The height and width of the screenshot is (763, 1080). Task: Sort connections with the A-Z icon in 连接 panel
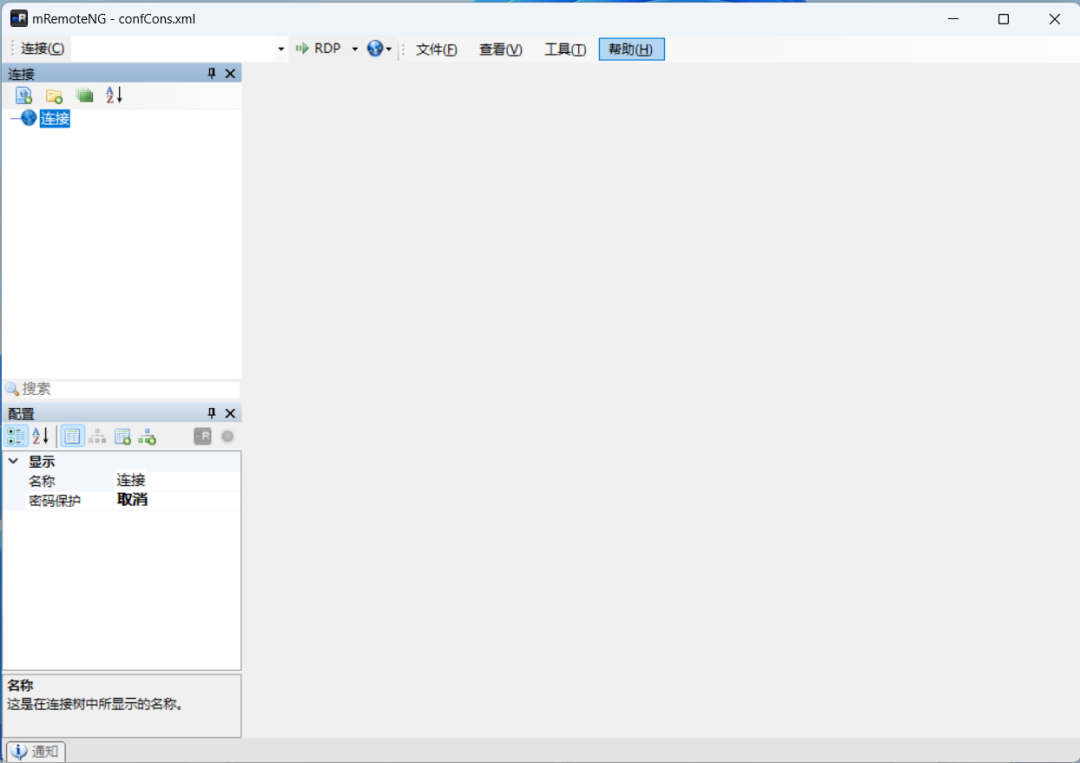(114, 95)
